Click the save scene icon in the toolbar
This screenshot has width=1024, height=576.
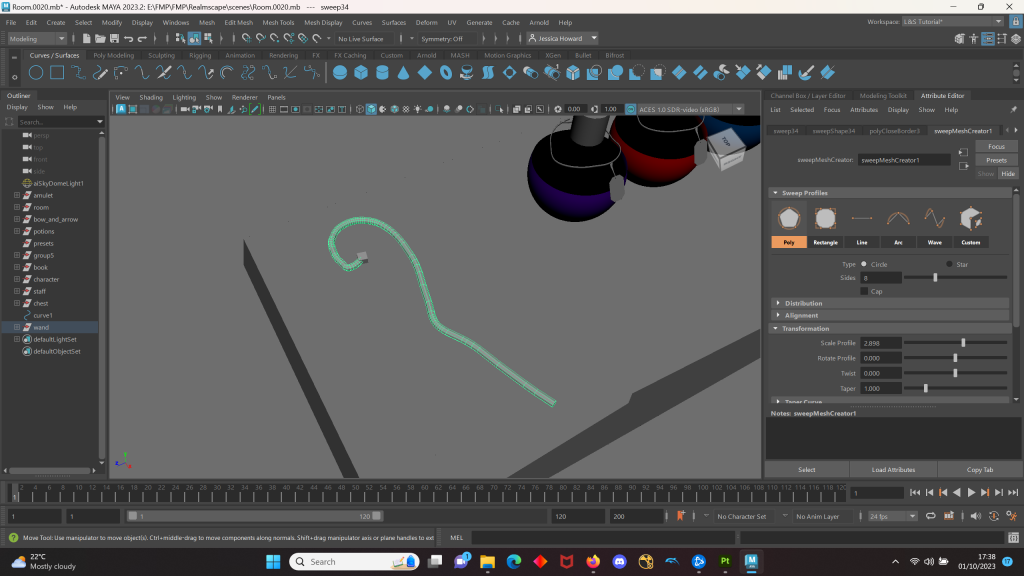114,39
